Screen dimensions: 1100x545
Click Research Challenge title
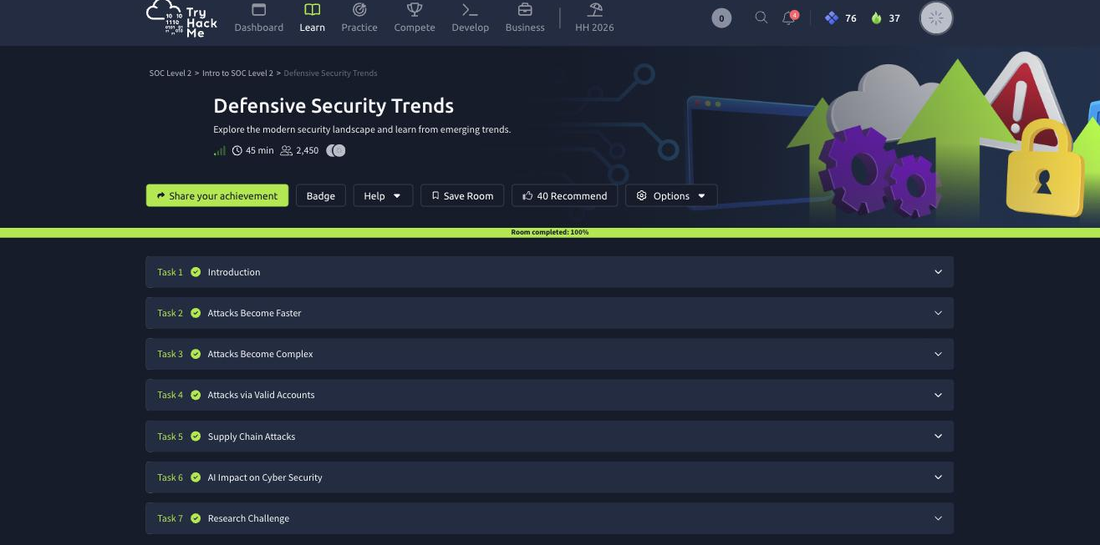point(248,518)
